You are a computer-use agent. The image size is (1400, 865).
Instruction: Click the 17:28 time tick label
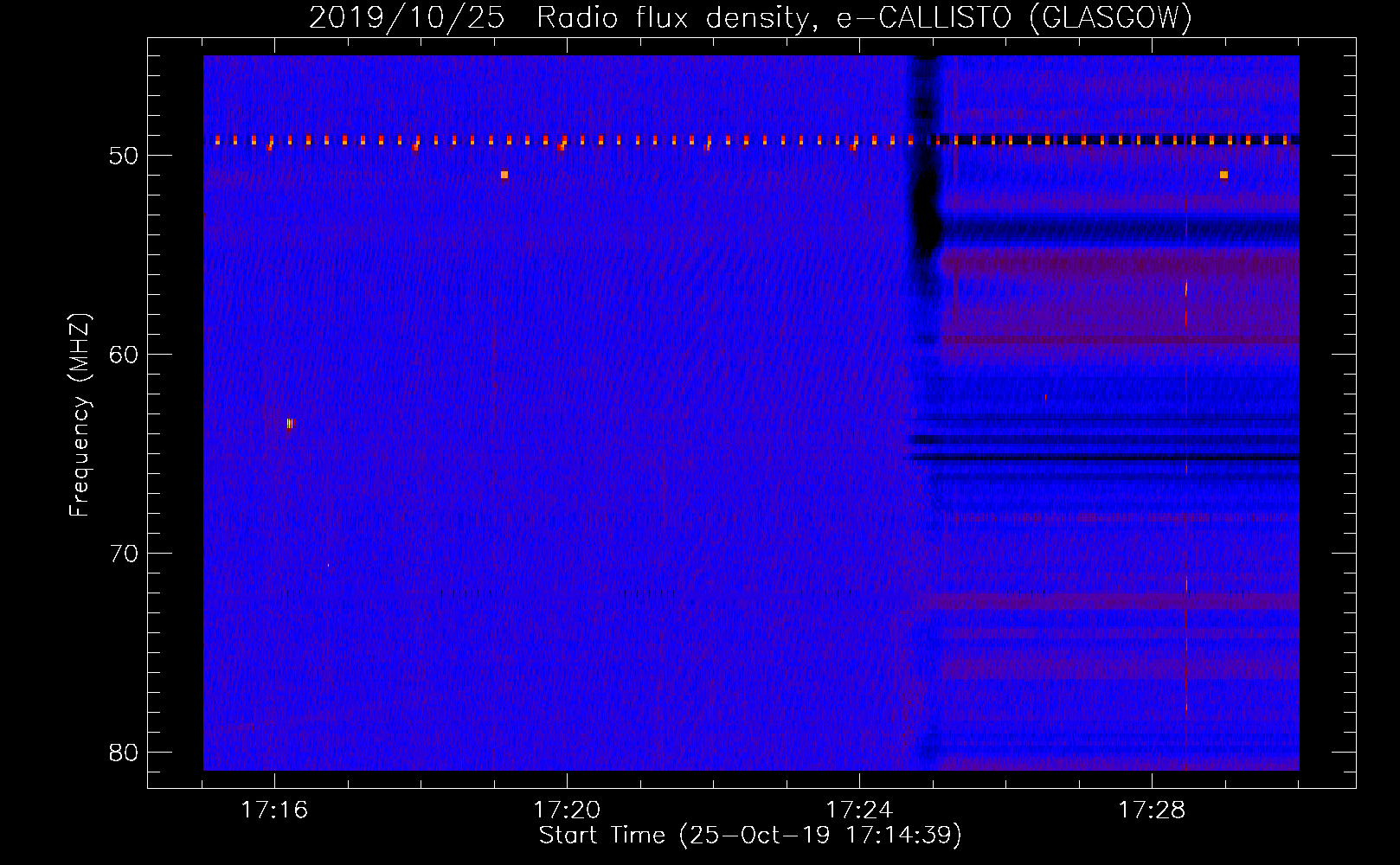coord(1152,811)
